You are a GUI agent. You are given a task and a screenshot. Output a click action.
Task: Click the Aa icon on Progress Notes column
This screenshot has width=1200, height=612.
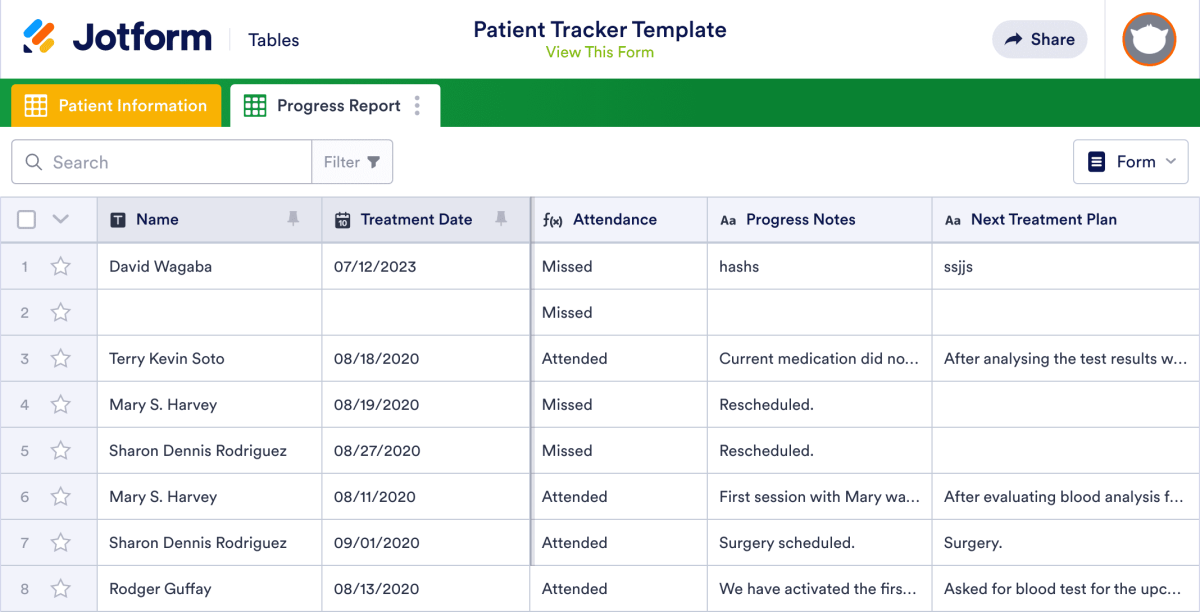coord(728,219)
